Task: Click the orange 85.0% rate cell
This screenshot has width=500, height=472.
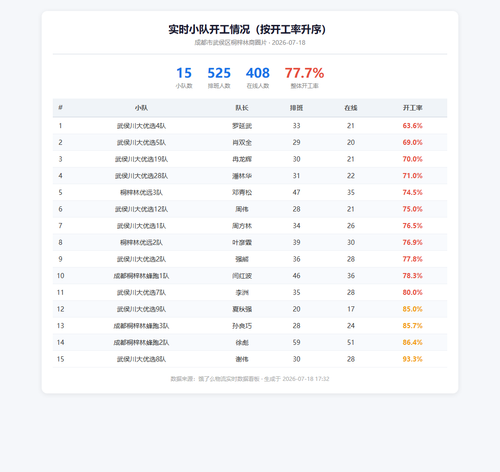Action: coord(412,309)
